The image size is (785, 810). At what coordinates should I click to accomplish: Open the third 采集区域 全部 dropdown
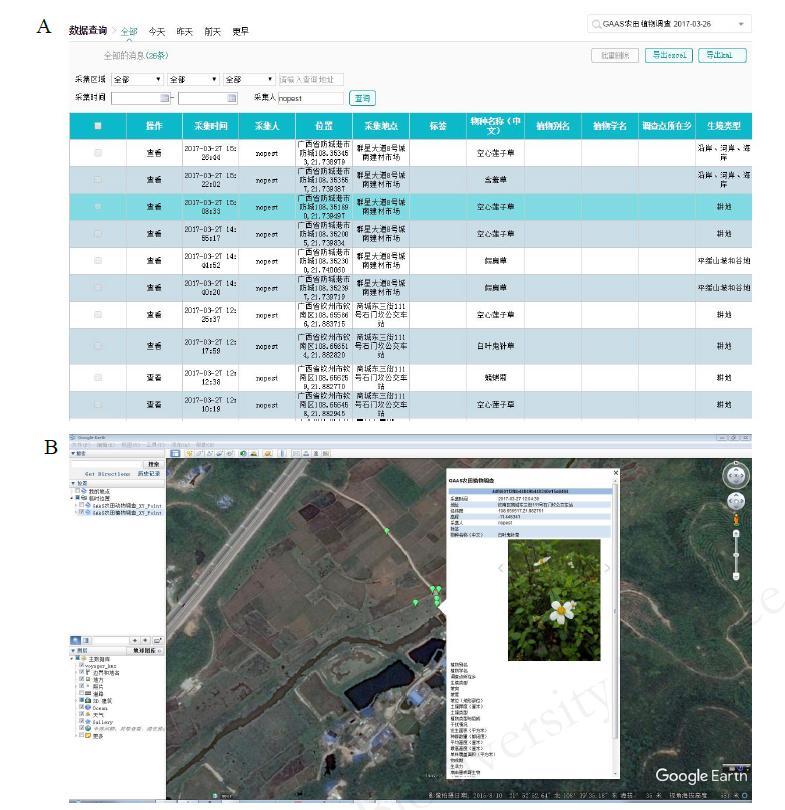click(x=249, y=80)
